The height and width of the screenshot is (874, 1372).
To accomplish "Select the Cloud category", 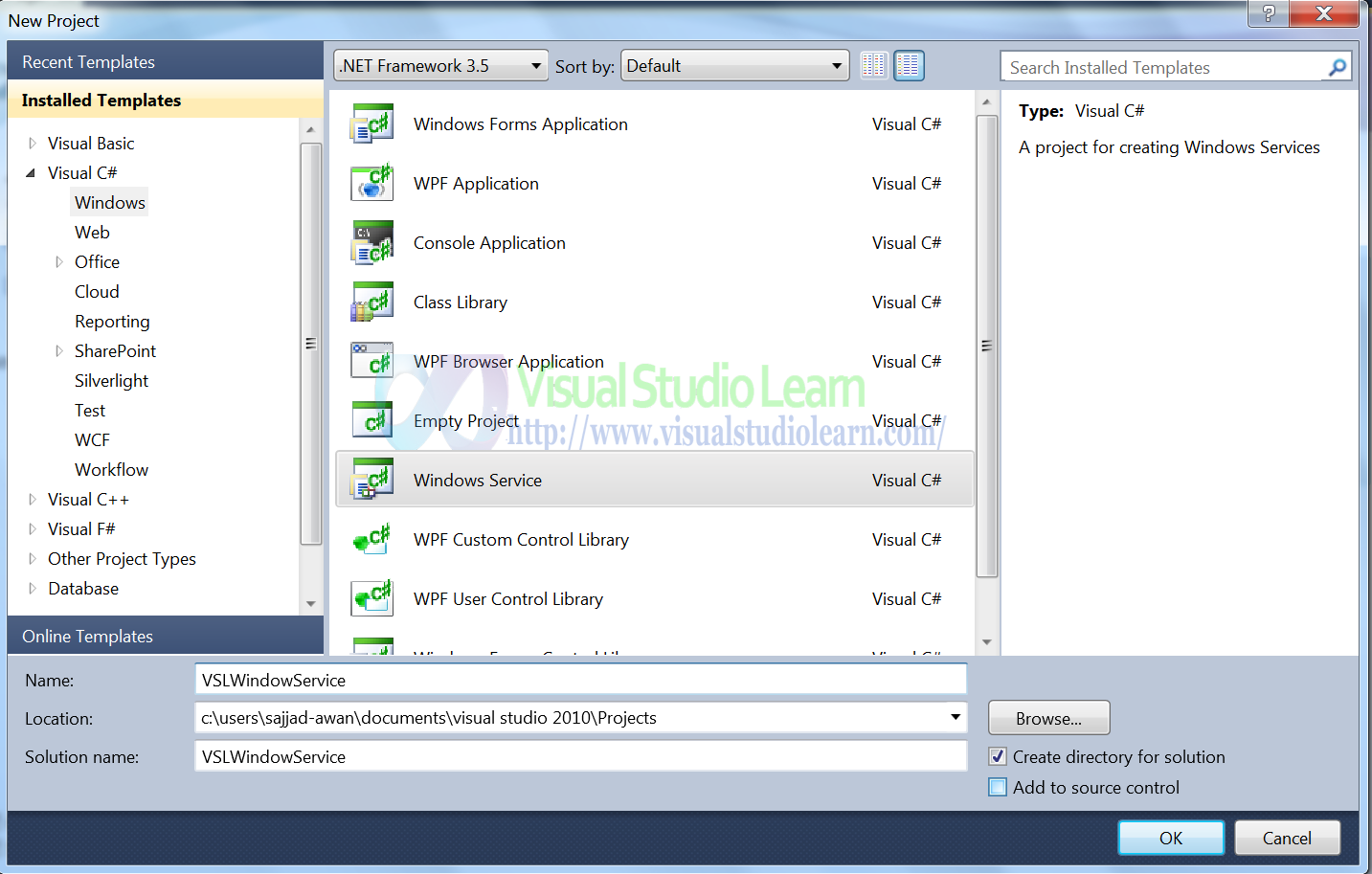I will 97,292.
